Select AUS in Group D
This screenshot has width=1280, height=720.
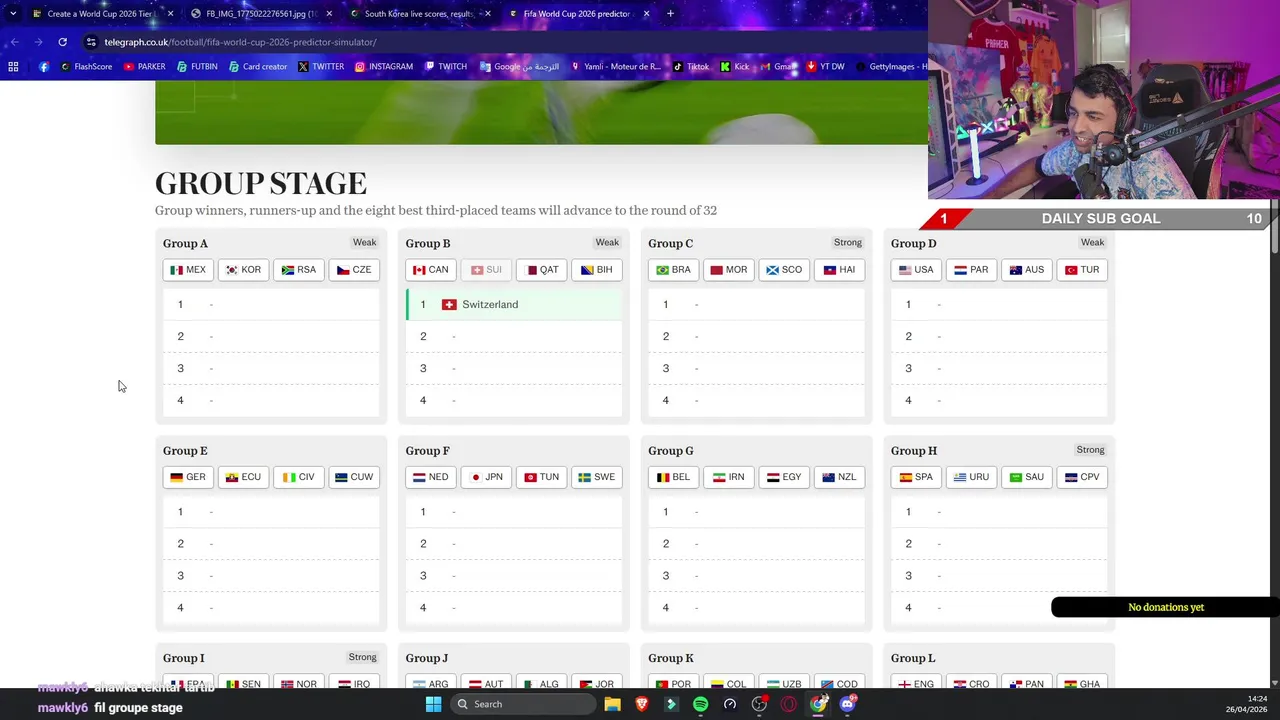pos(1027,270)
